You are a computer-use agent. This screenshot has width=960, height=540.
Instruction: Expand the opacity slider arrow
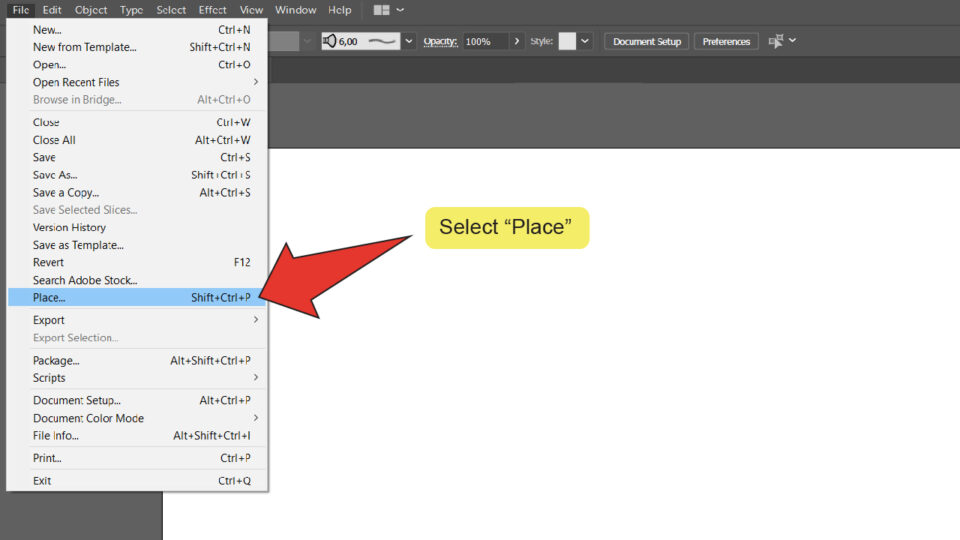[517, 41]
